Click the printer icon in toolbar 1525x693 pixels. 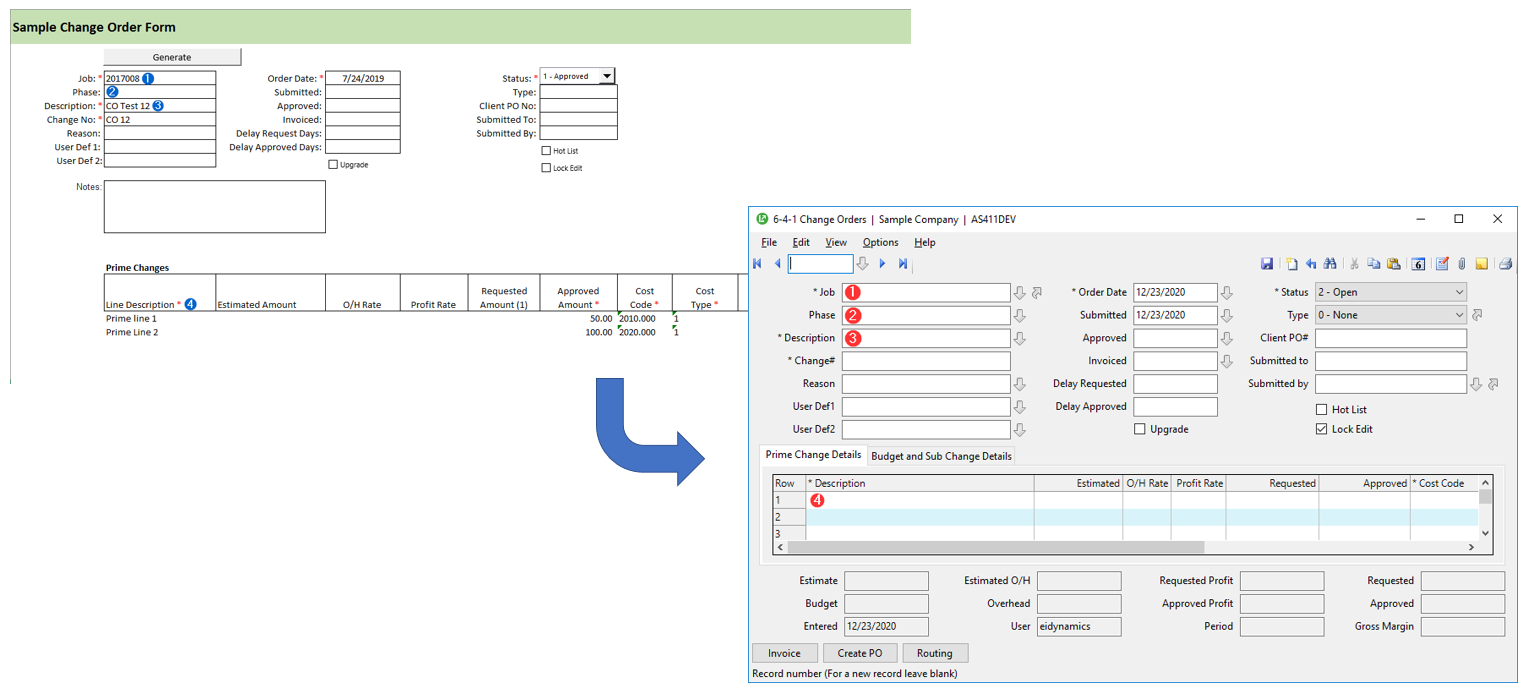tap(1506, 264)
